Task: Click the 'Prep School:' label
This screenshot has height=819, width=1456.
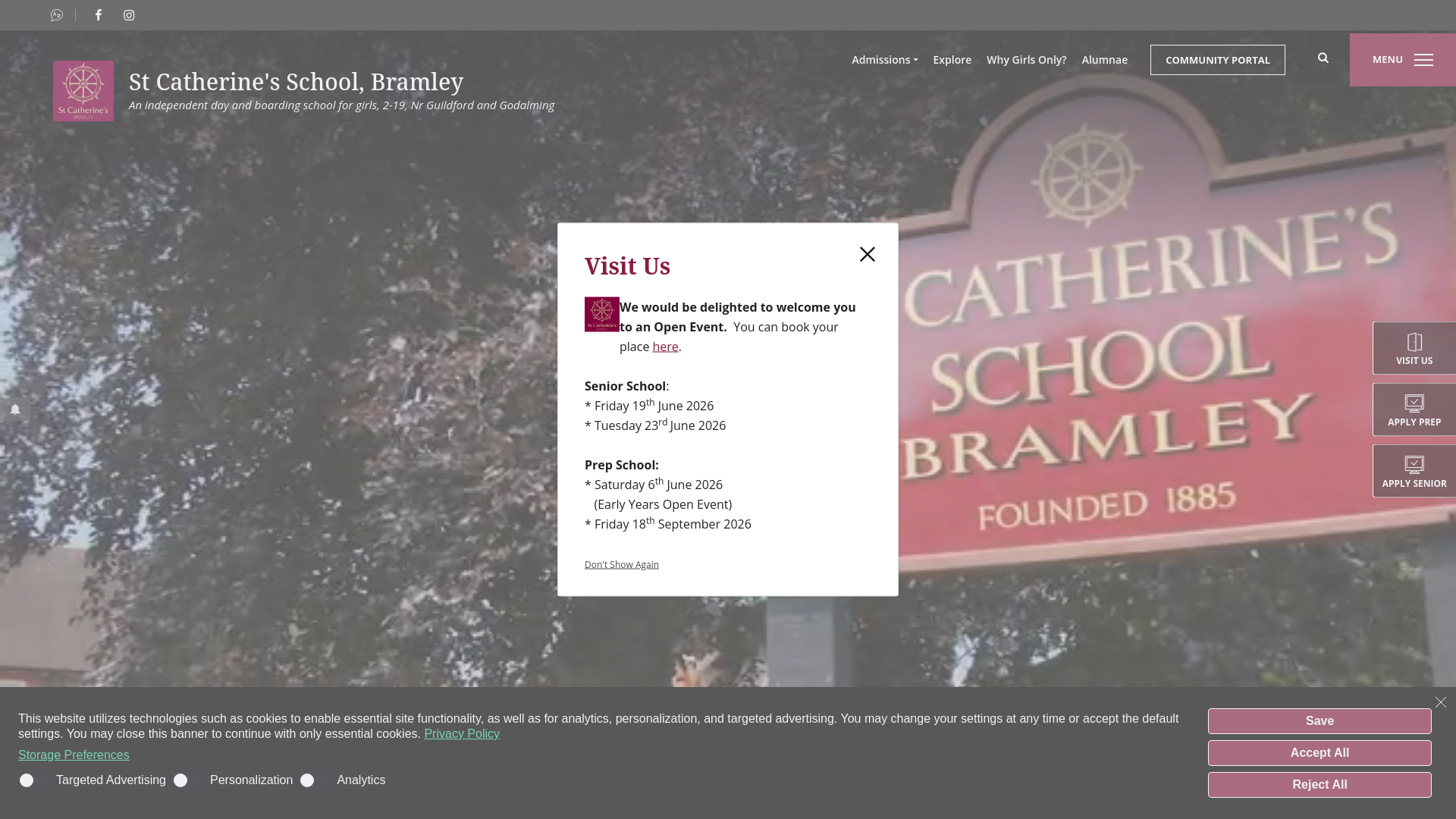Action: (622, 465)
